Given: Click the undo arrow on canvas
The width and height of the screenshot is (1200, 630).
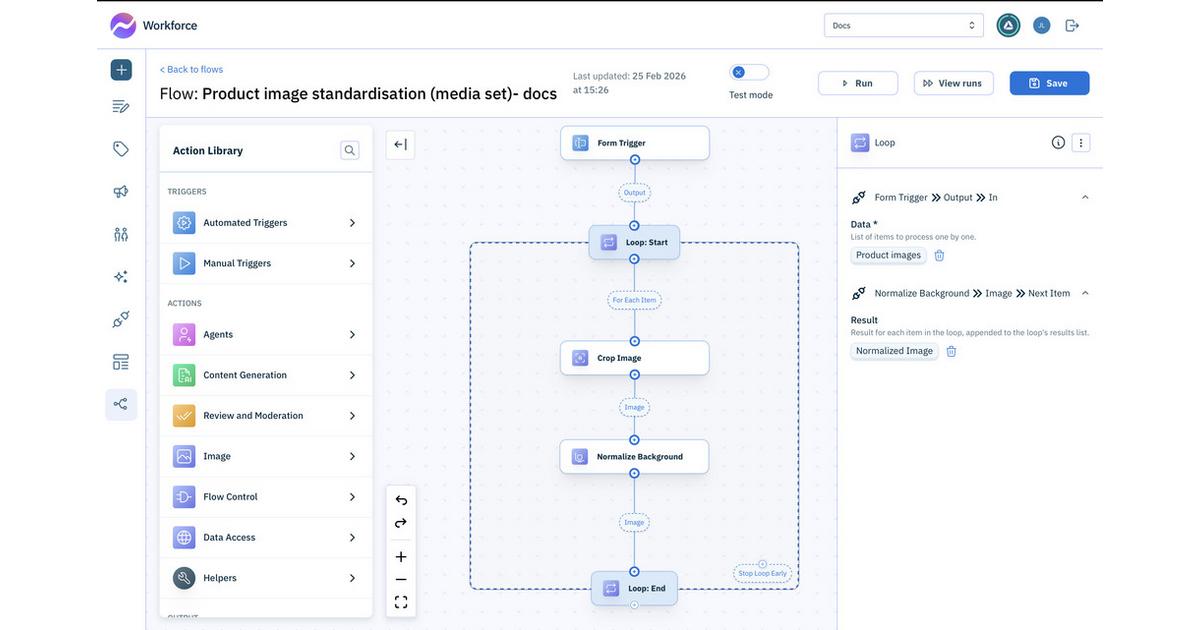Looking at the screenshot, I should pyautogui.click(x=401, y=500).
